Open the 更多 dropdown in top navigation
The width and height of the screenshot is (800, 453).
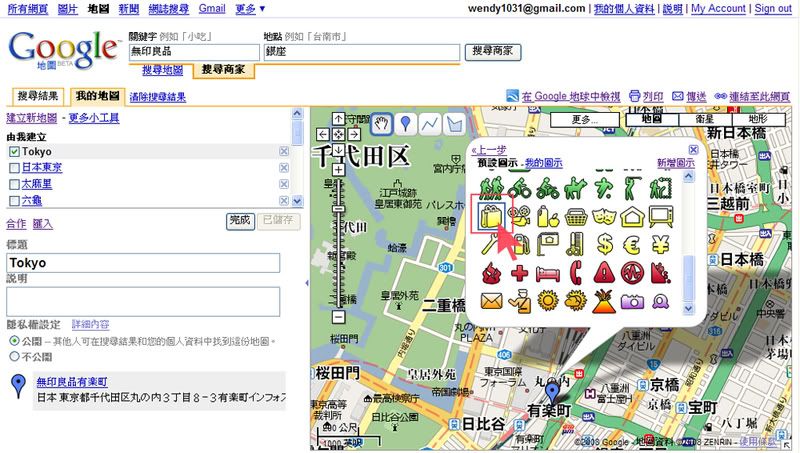click(249, 8)
